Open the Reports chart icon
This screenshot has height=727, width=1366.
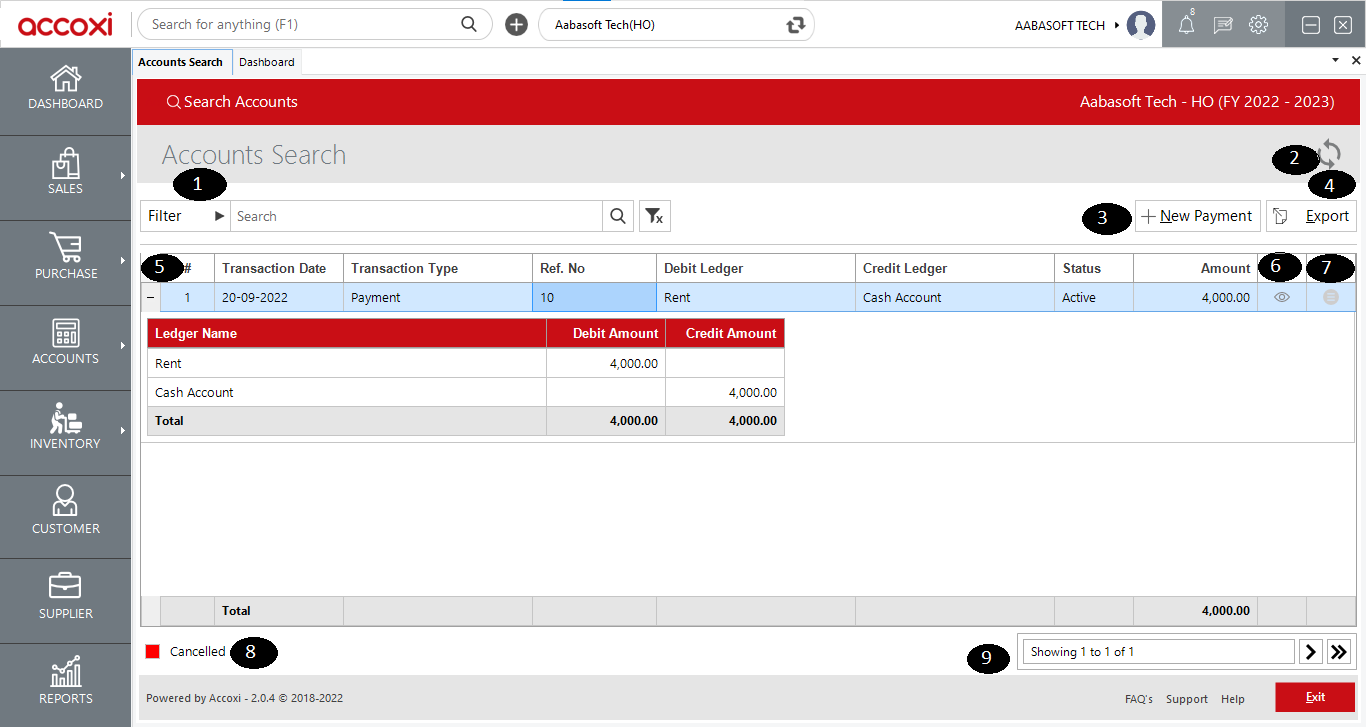(x=66, y=672)
